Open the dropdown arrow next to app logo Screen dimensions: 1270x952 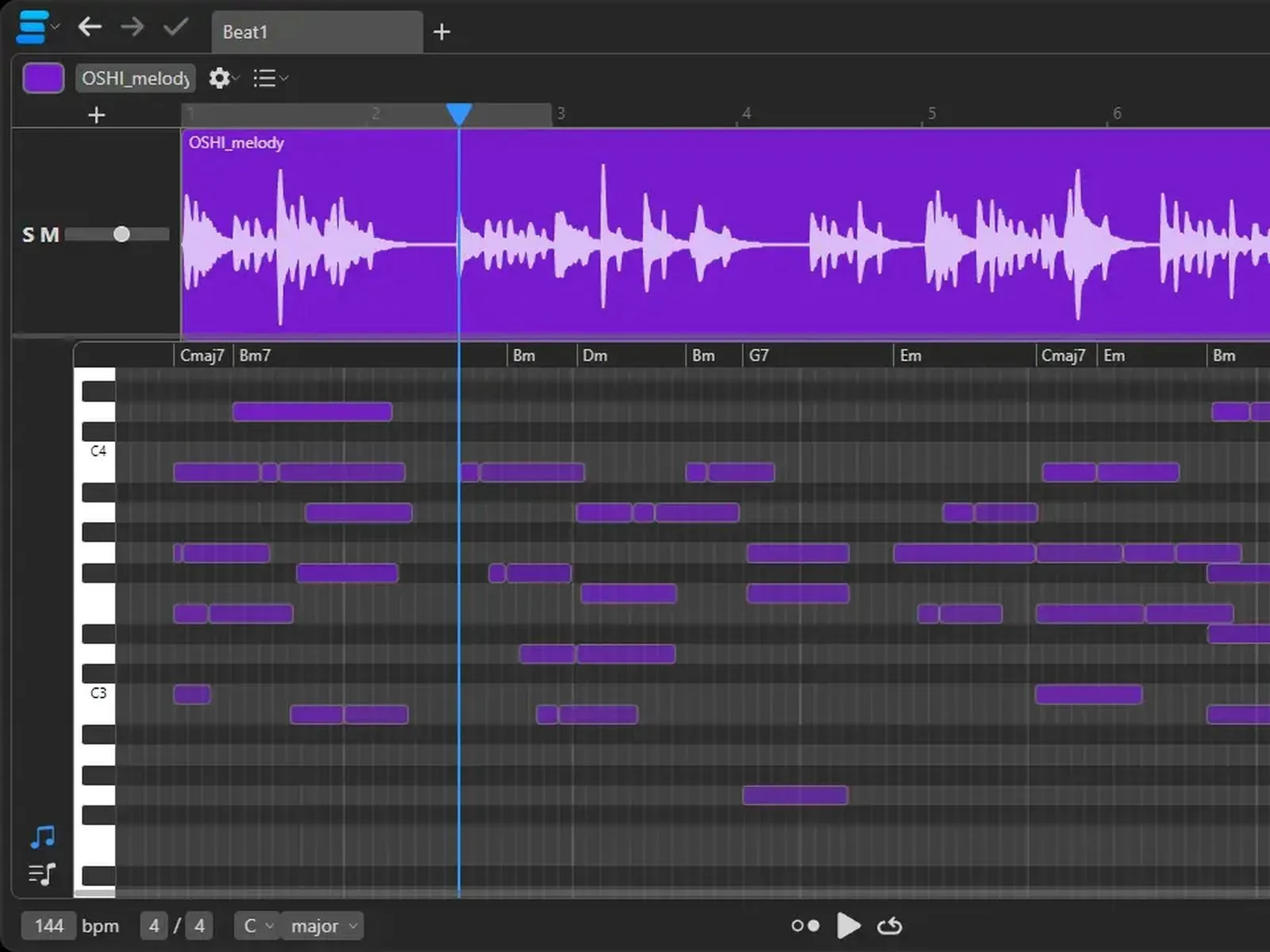tap(56, 26)
